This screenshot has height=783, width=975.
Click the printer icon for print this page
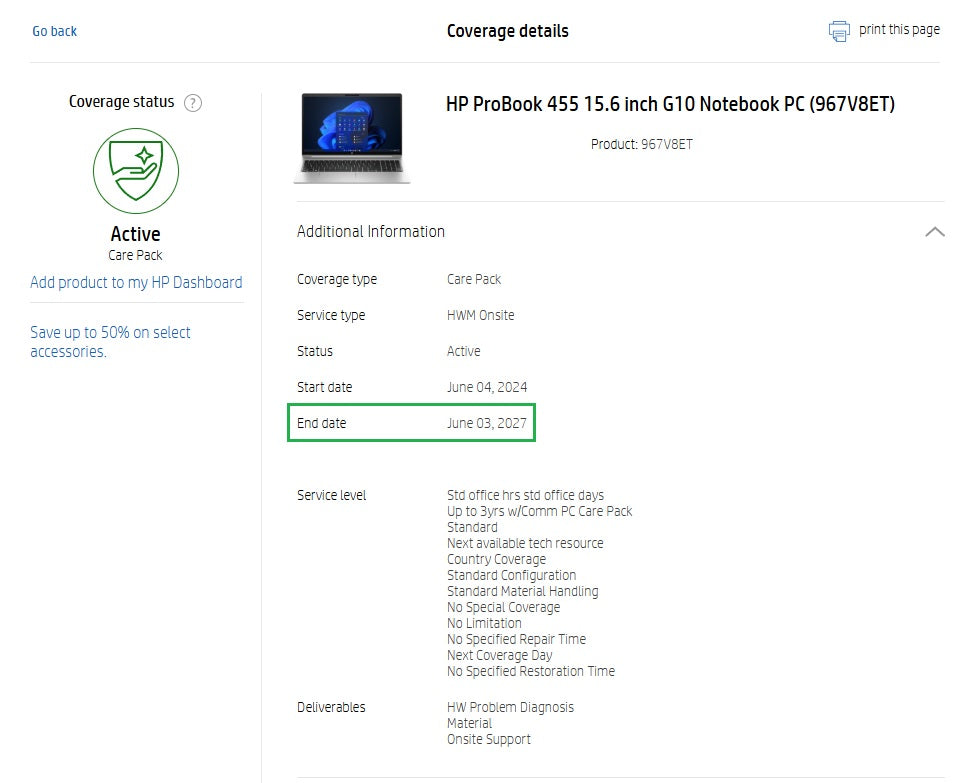point(838,30)
